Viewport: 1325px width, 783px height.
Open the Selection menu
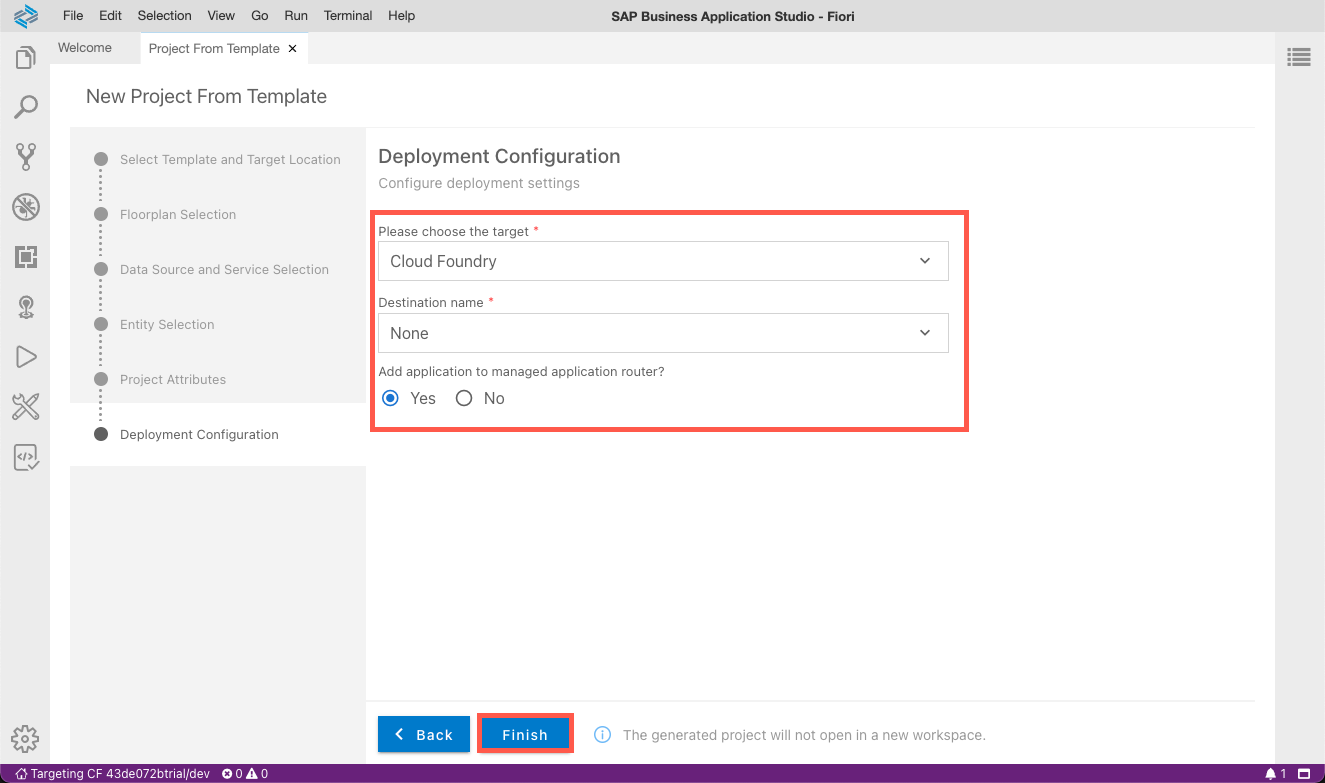coord(164,16)
